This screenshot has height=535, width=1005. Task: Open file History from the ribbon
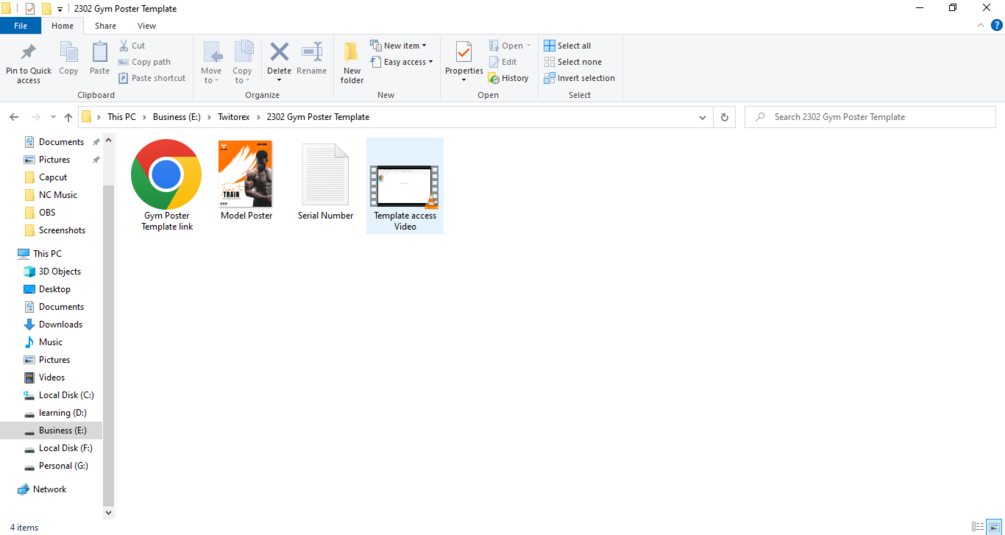pyautogui.click(x=508, y=78)
